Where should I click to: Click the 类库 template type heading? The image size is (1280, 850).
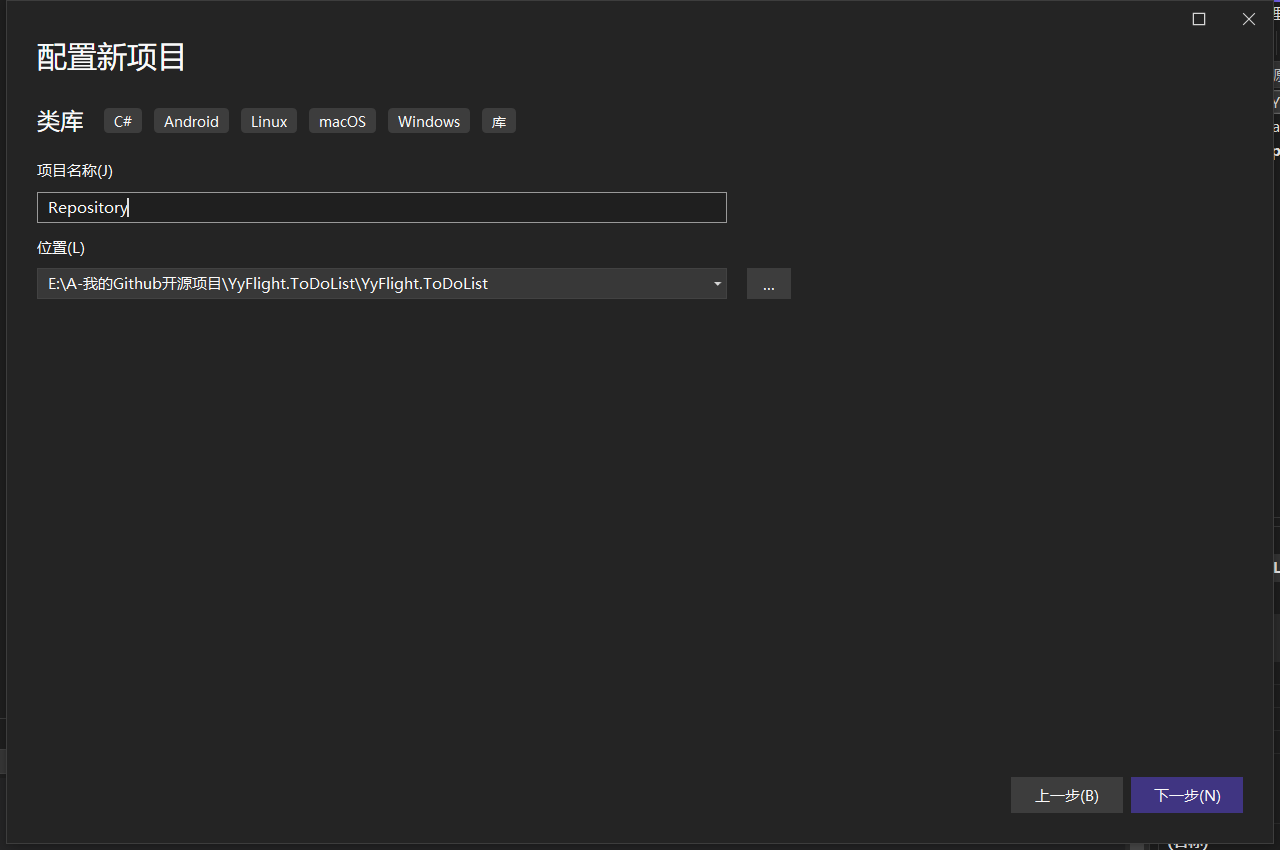tap(59, 120)
